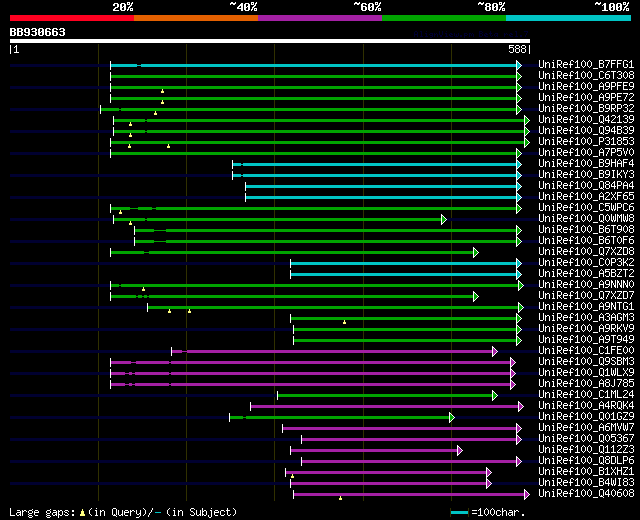Click the BB930663 query name
This screenshot has height=520, width=640.
point(38,32)
